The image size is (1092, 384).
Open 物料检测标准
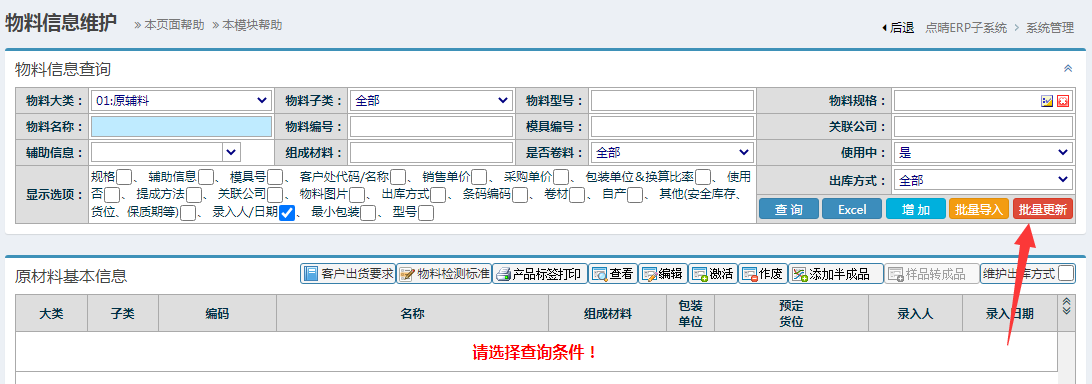pyautogui.click(x=444, y=274)
